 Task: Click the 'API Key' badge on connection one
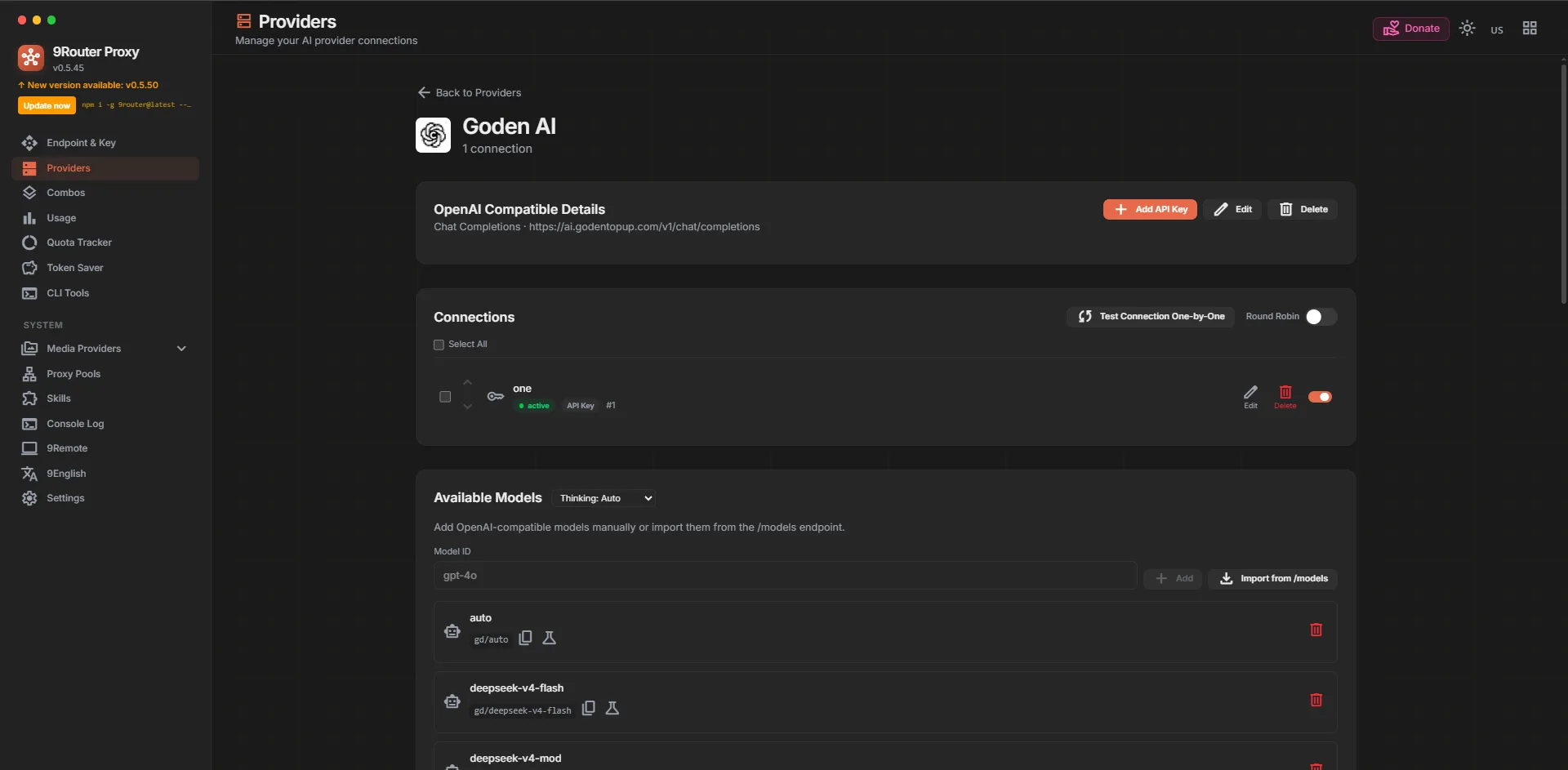581,406
